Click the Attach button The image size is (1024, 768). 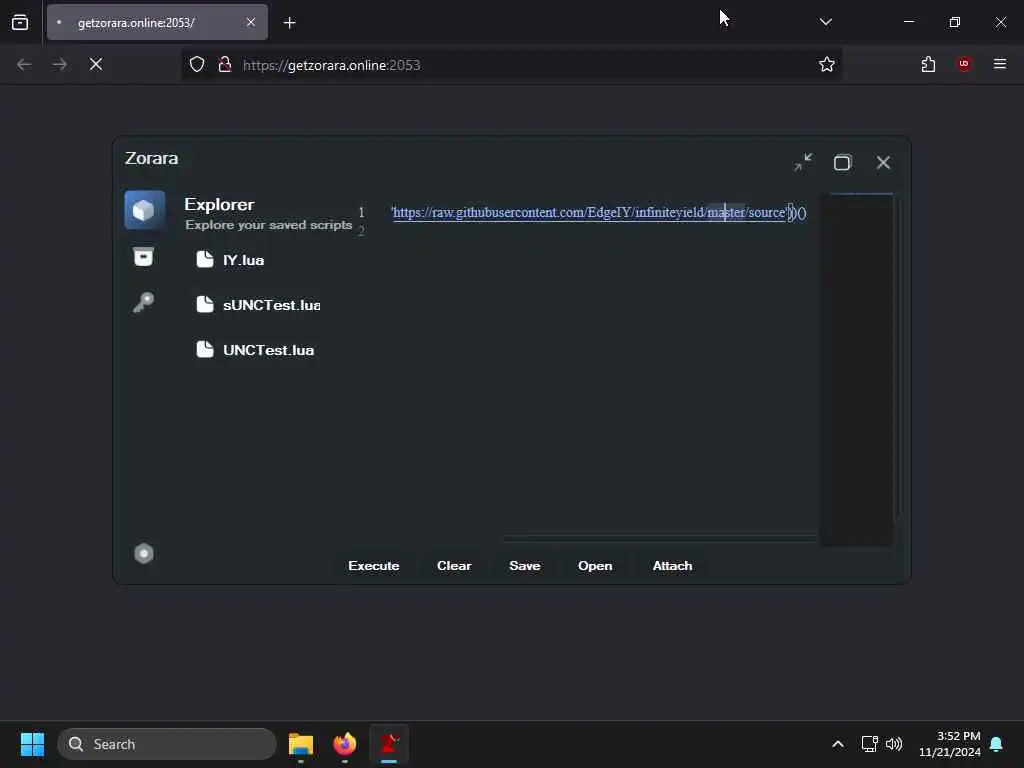(x=672, y=566)
